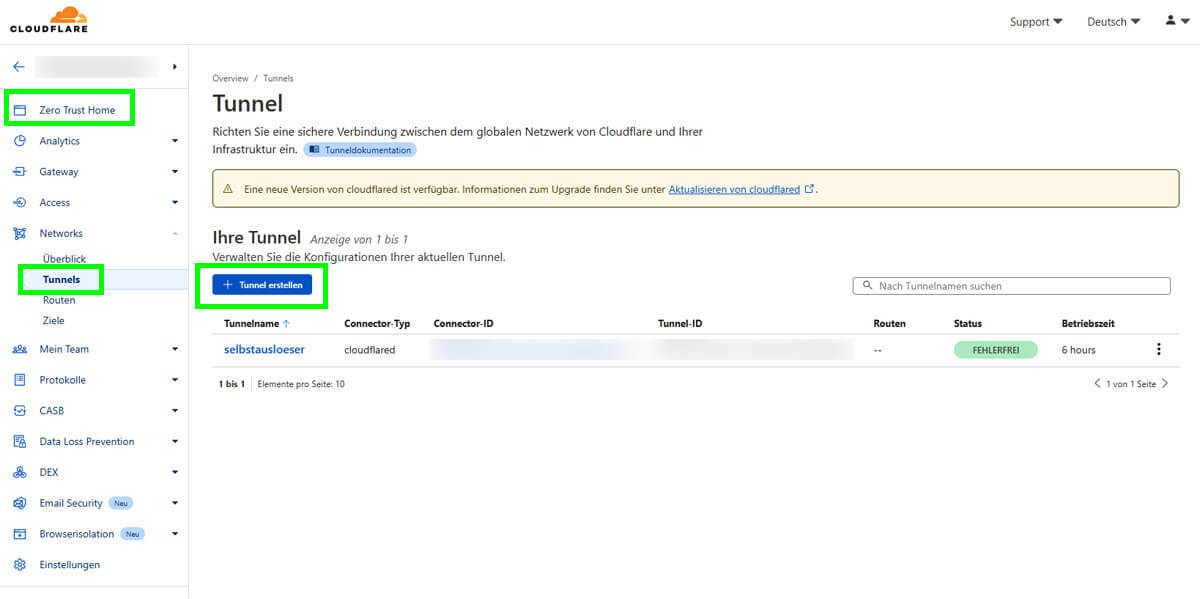Click the Access icon in sidebar
Image resolution: width=1200 pixels, height=599 pixels.
pyautogui.click(x=19, y=203)
